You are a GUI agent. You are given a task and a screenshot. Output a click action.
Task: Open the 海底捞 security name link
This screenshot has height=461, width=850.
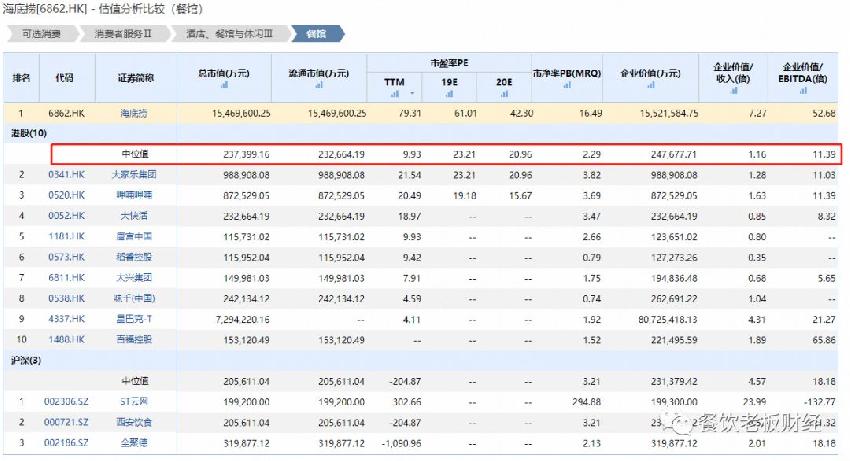(134, 113)
